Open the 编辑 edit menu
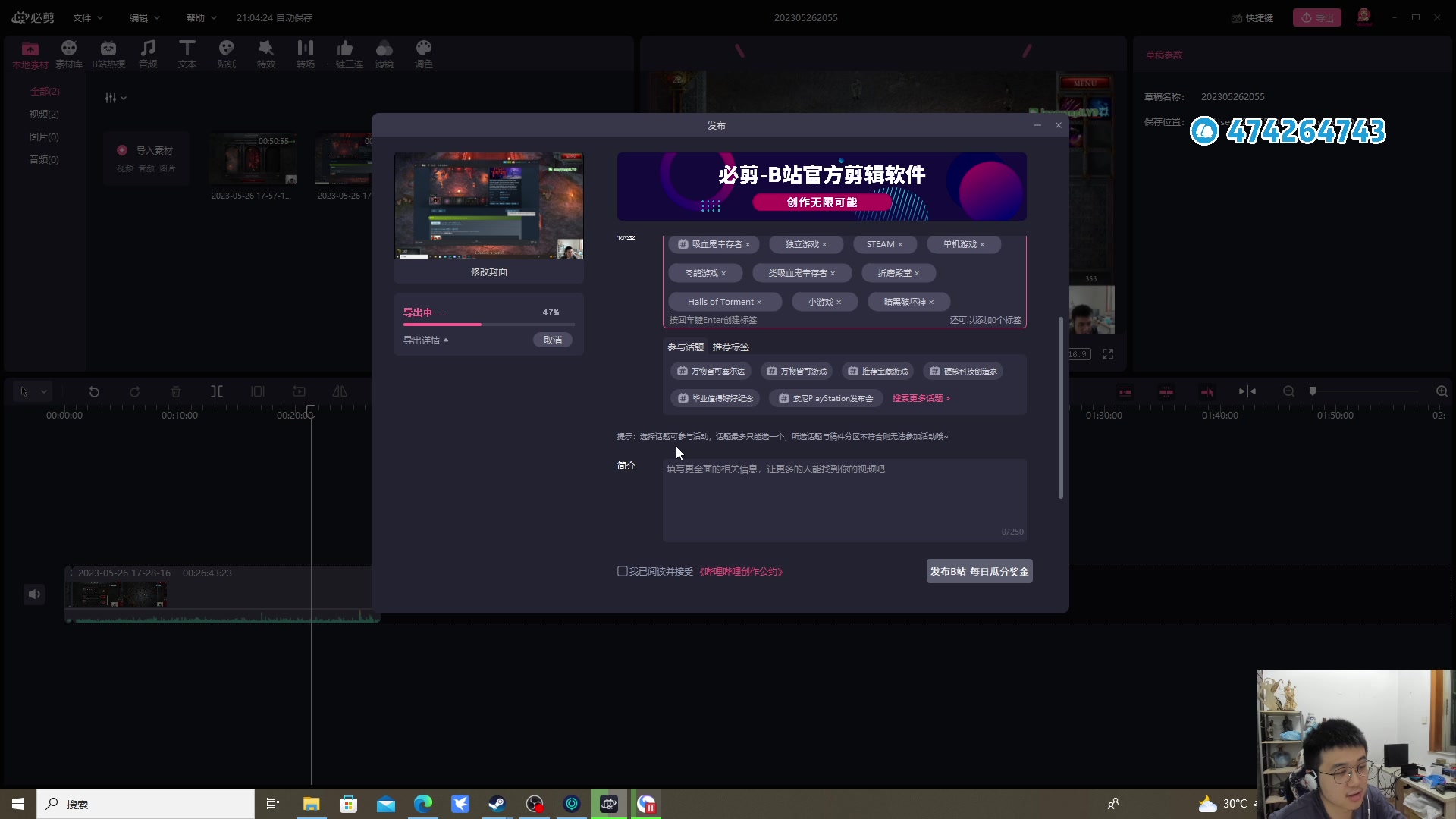The image size is (1456, 819). click(x=144, y=17)
